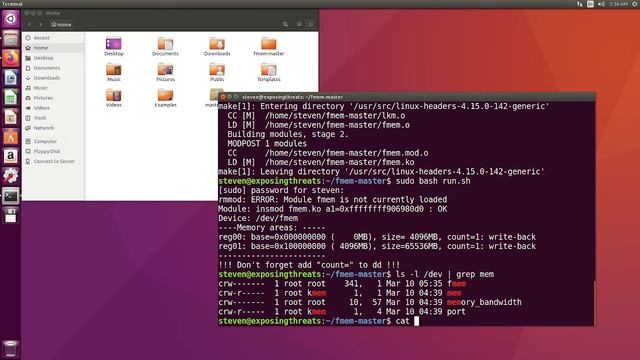Open the Downloads folder icon in Files

coord(217,47)
